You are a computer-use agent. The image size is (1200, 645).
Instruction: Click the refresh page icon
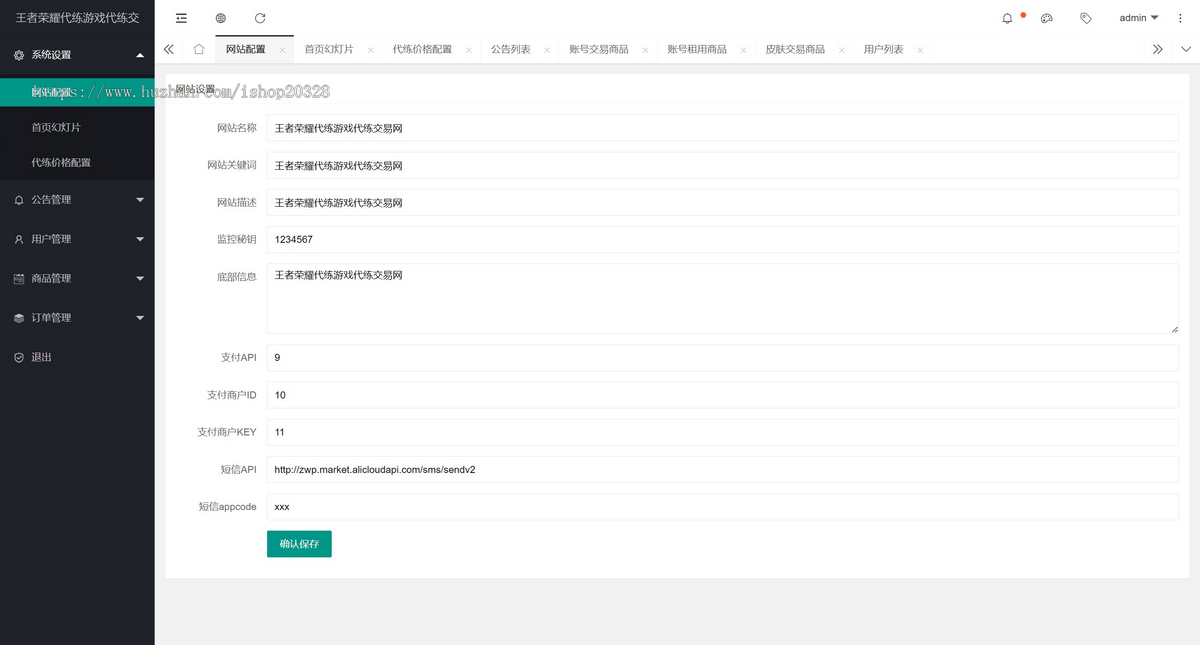(260, 18)
